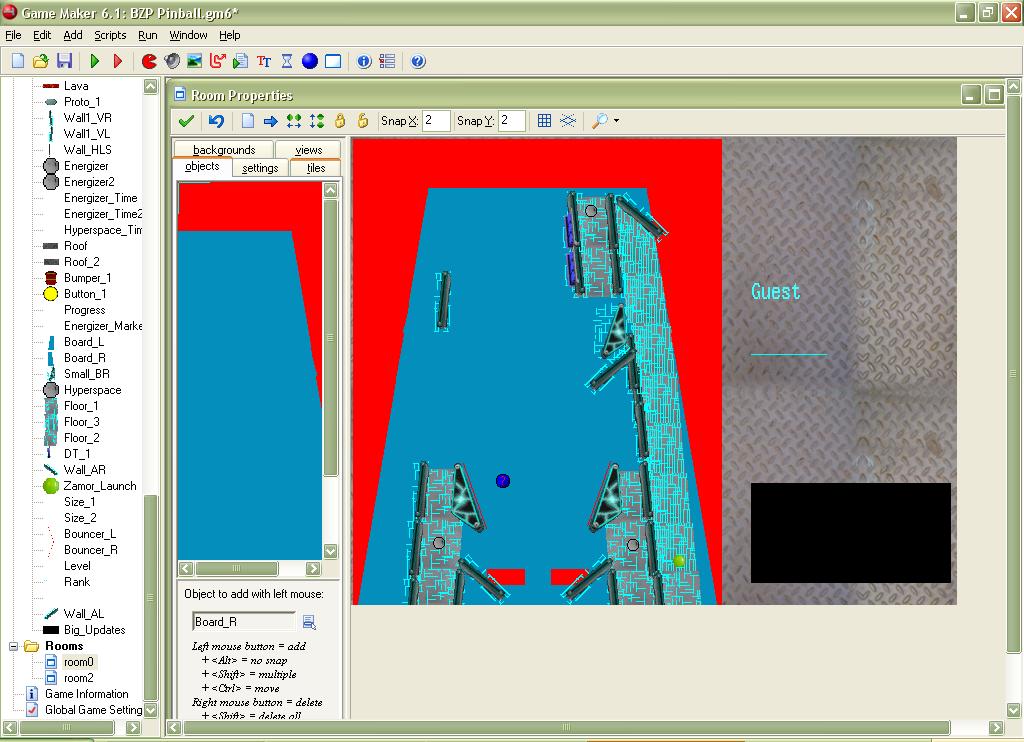The image size is (1024, 742).
Task: Select room0 in the resource tree
Action: [78, 662]
